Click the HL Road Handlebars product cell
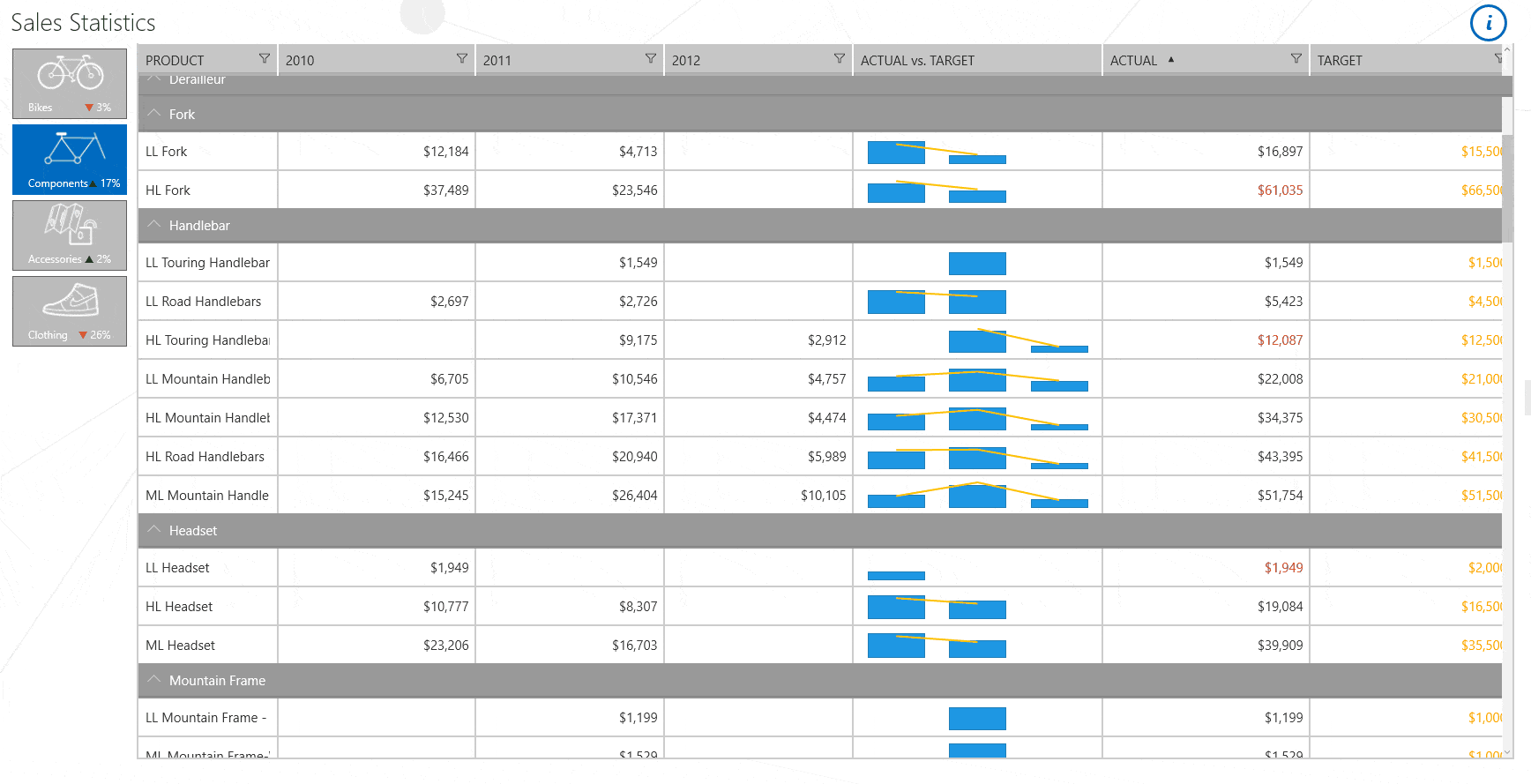1531x784 pixels. 208,457
